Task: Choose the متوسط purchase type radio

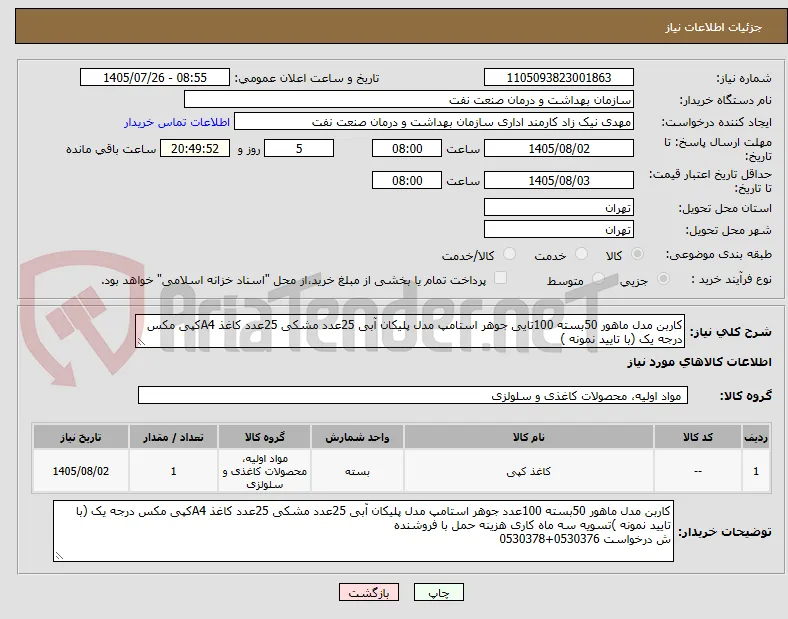Action: (x=598, y=278)
